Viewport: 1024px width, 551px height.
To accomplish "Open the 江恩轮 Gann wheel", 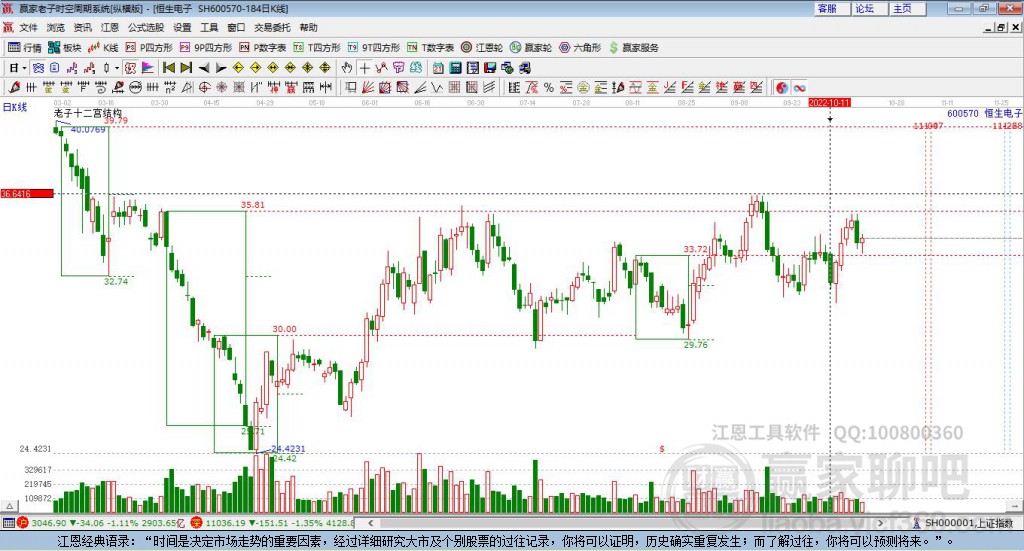I will pos(482,48).
